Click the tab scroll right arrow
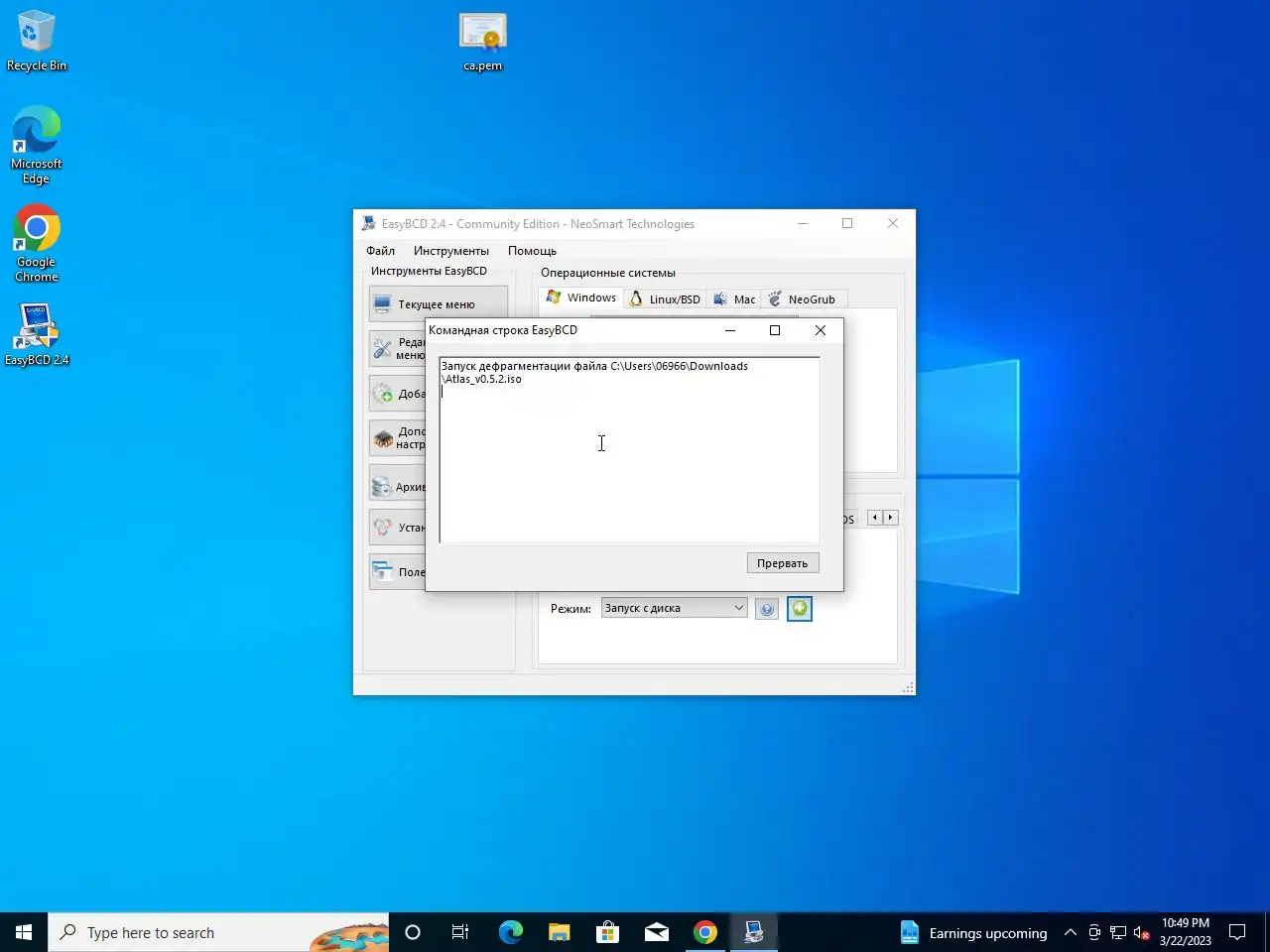 click(x=890, y=518)
